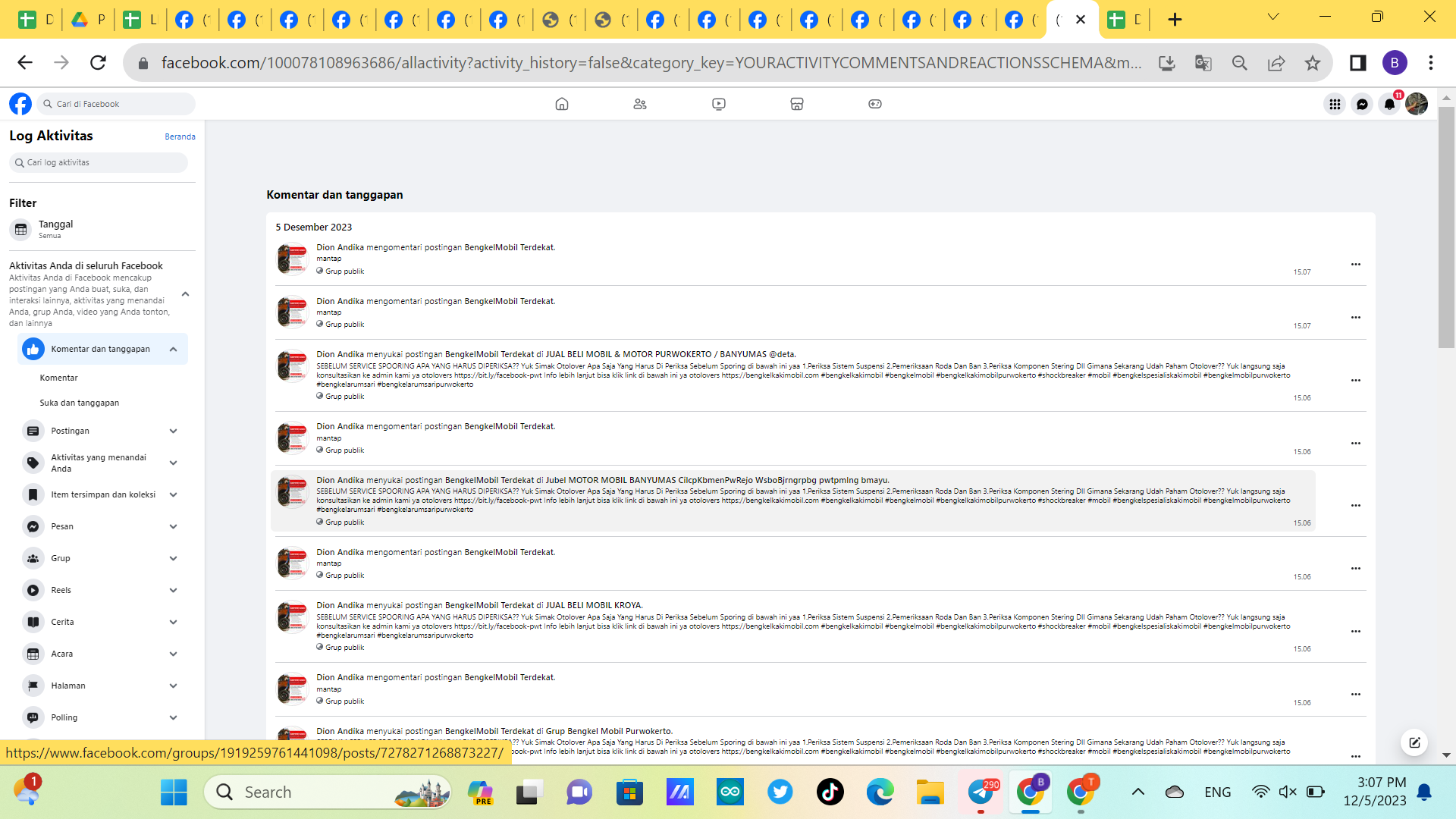Open the Gaming icon in navigation
Image resolution: width=1456 pixels, height=819 pixels.
875,104
